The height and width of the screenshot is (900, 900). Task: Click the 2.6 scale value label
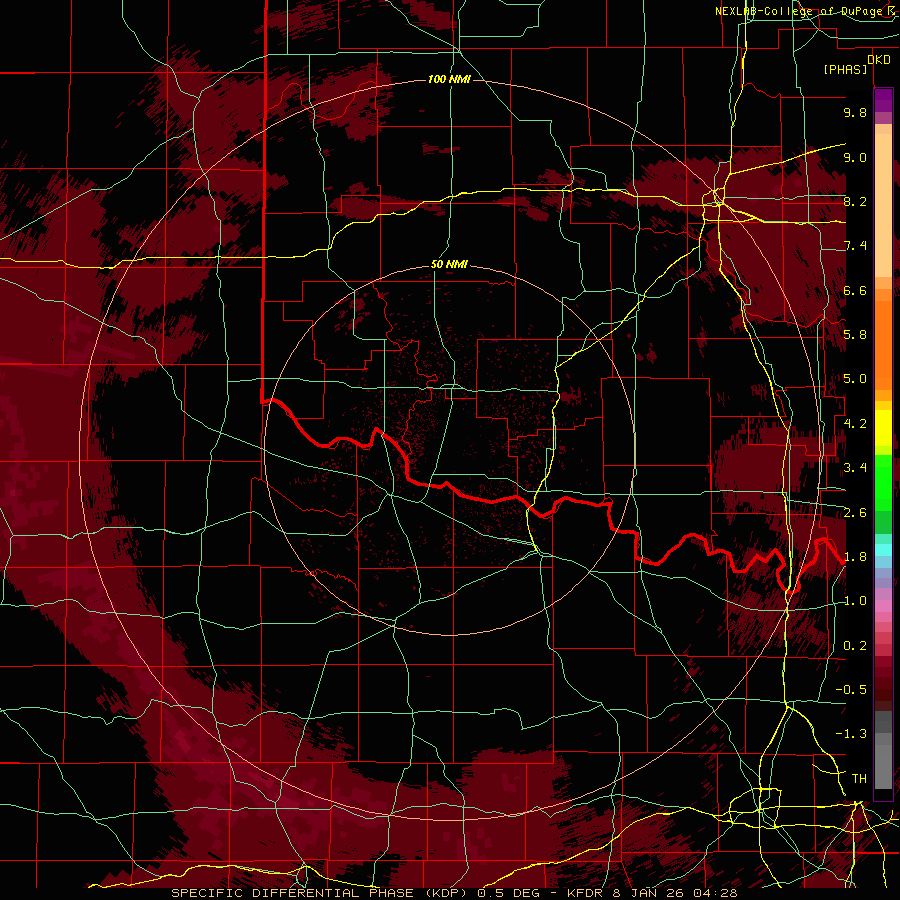tap(855, 512)
